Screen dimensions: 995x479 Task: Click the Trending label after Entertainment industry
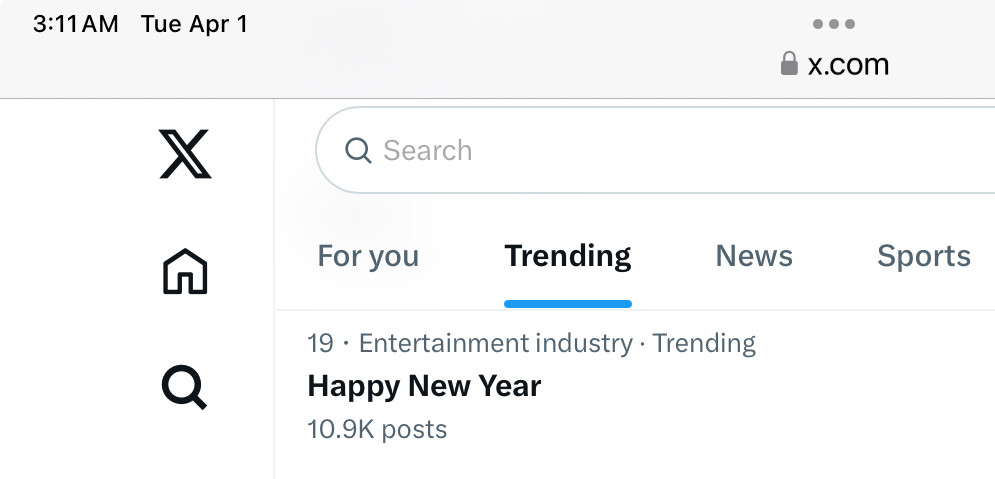(704, 343)
